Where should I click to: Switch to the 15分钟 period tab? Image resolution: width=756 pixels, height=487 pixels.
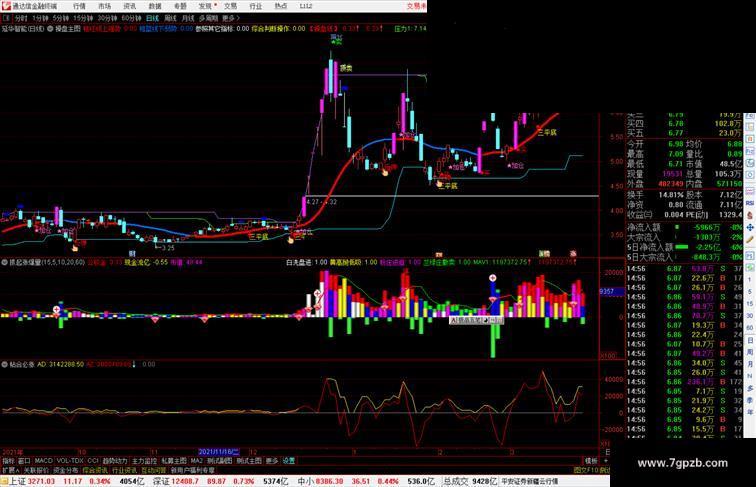[x=83, y=18]
